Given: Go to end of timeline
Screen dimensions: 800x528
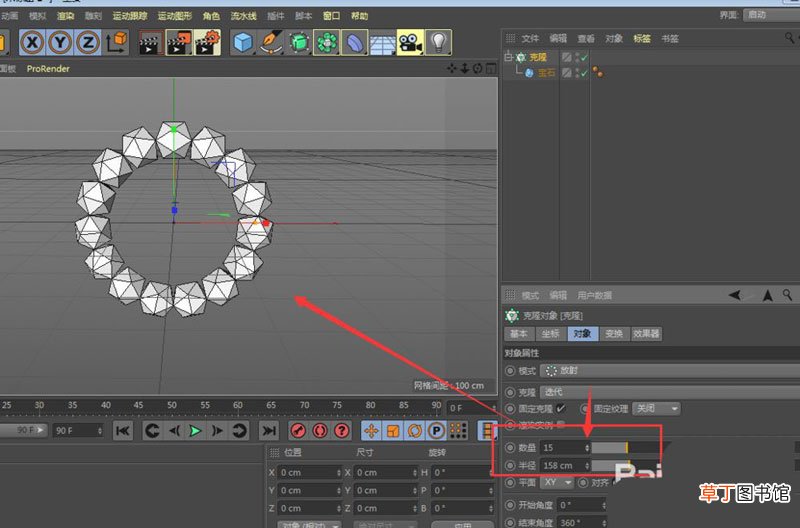Looking at the screenshot, I should 269,431.
